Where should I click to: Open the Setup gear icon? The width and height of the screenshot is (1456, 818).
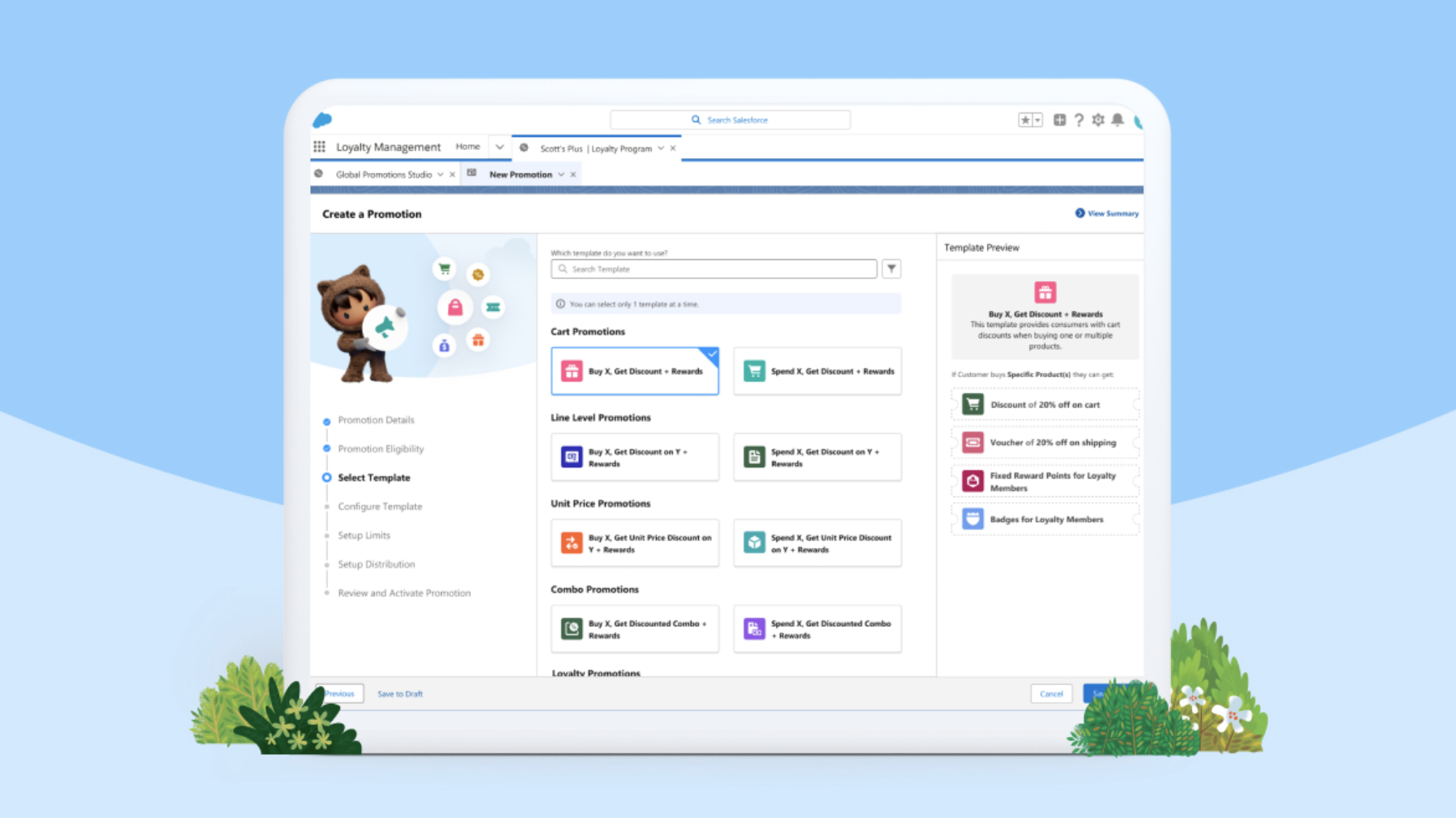tap(1098, 120)
